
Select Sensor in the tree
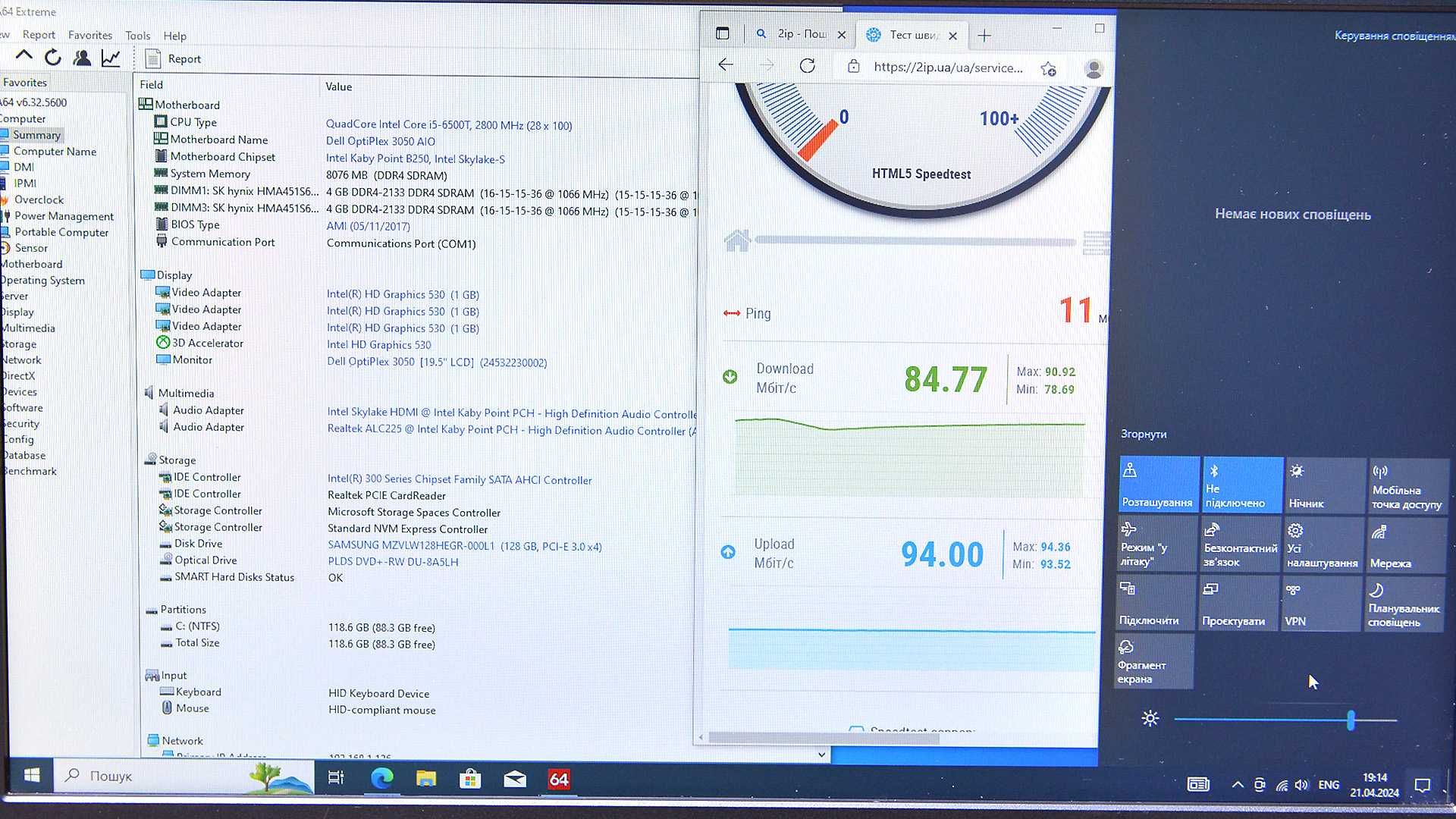31,248
